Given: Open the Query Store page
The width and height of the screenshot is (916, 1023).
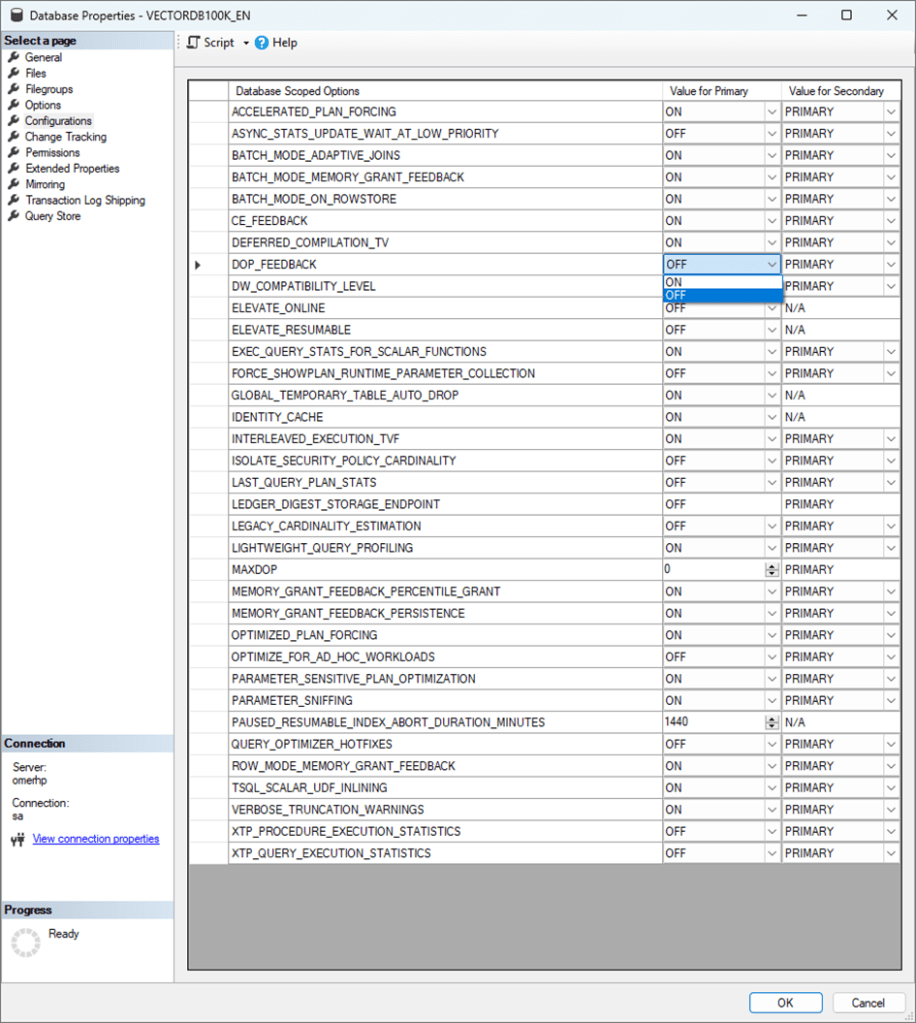Looking at the screenshot, I should 52,216.
